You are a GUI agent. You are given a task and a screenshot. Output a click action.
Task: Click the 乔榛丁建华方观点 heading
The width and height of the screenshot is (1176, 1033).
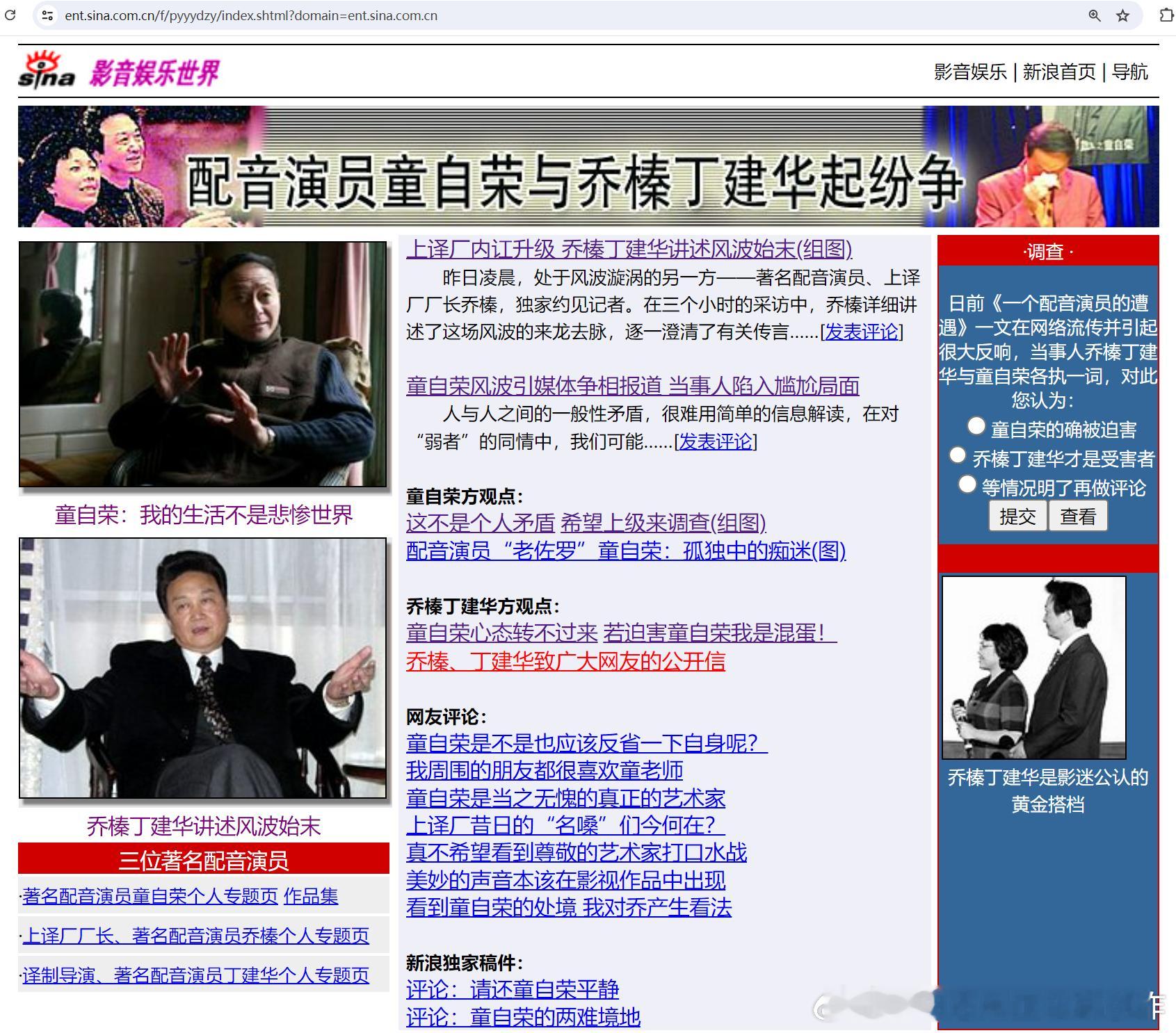483,606
